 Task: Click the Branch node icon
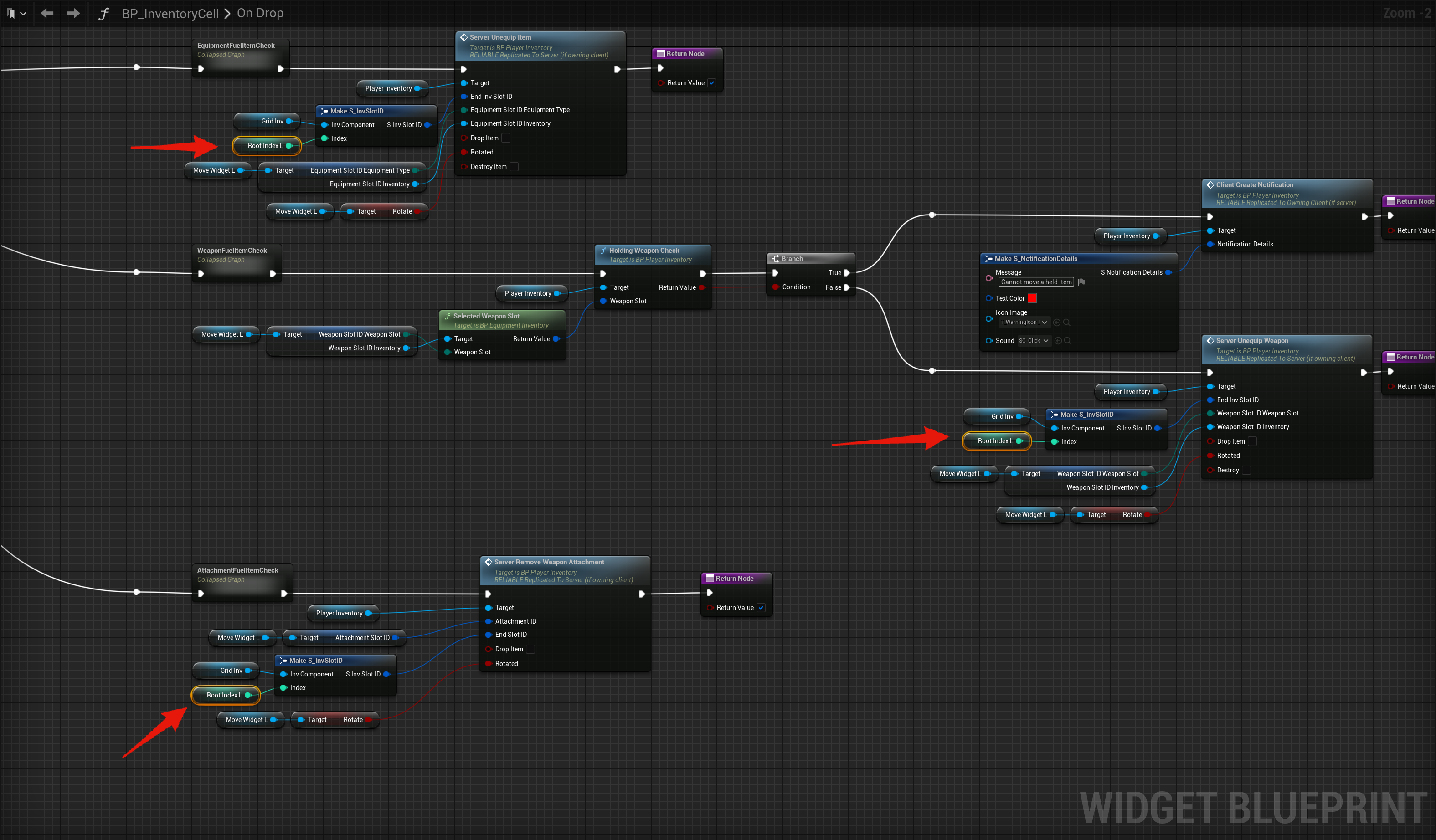pos(776,259)
